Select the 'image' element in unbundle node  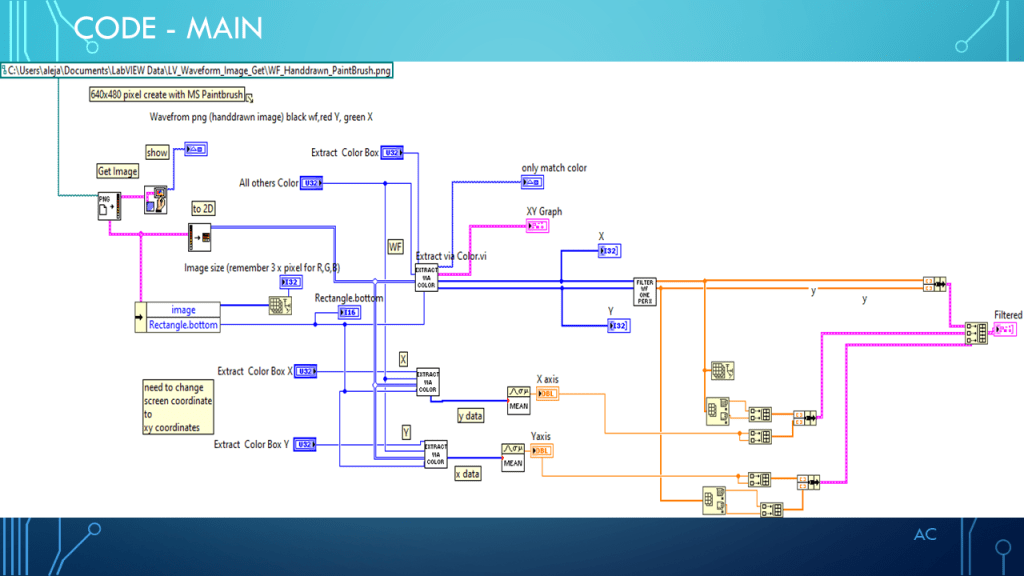184,310
